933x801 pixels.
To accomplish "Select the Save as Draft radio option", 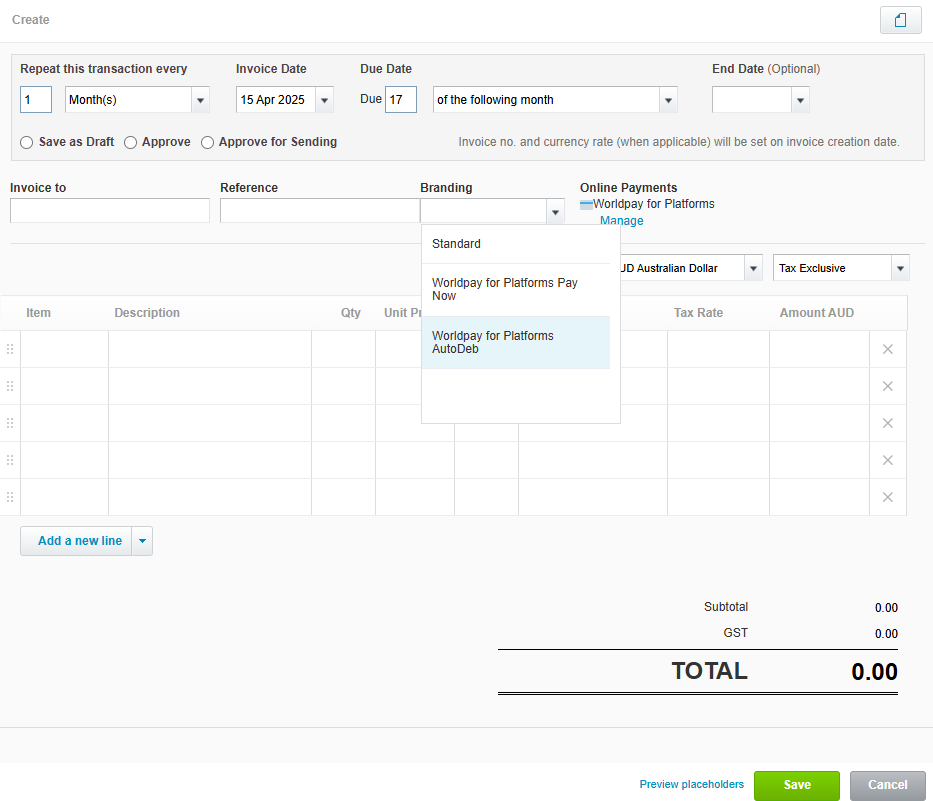I will point(27,142).
